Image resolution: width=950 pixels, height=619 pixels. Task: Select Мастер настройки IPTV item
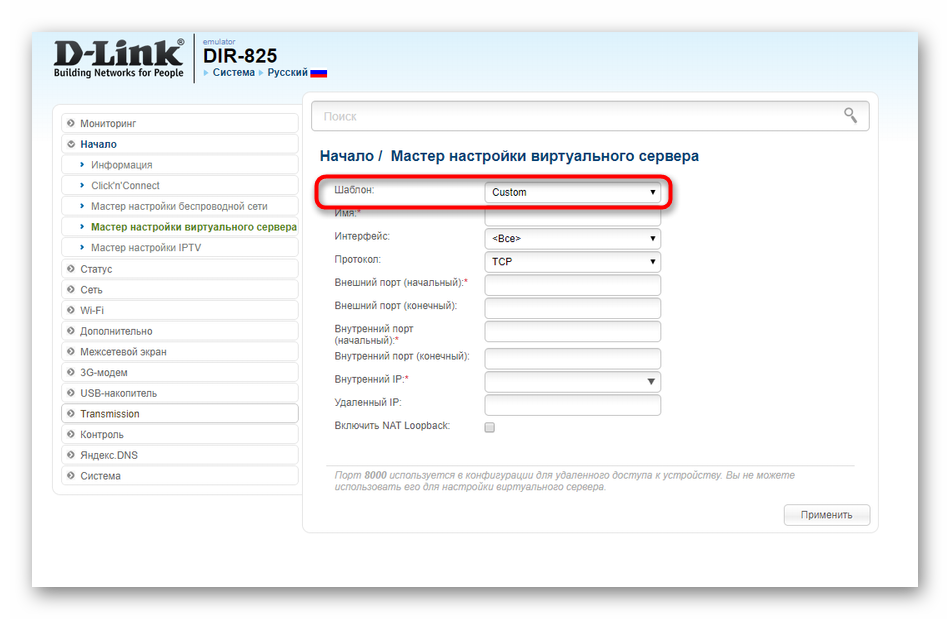coord(146,248)
